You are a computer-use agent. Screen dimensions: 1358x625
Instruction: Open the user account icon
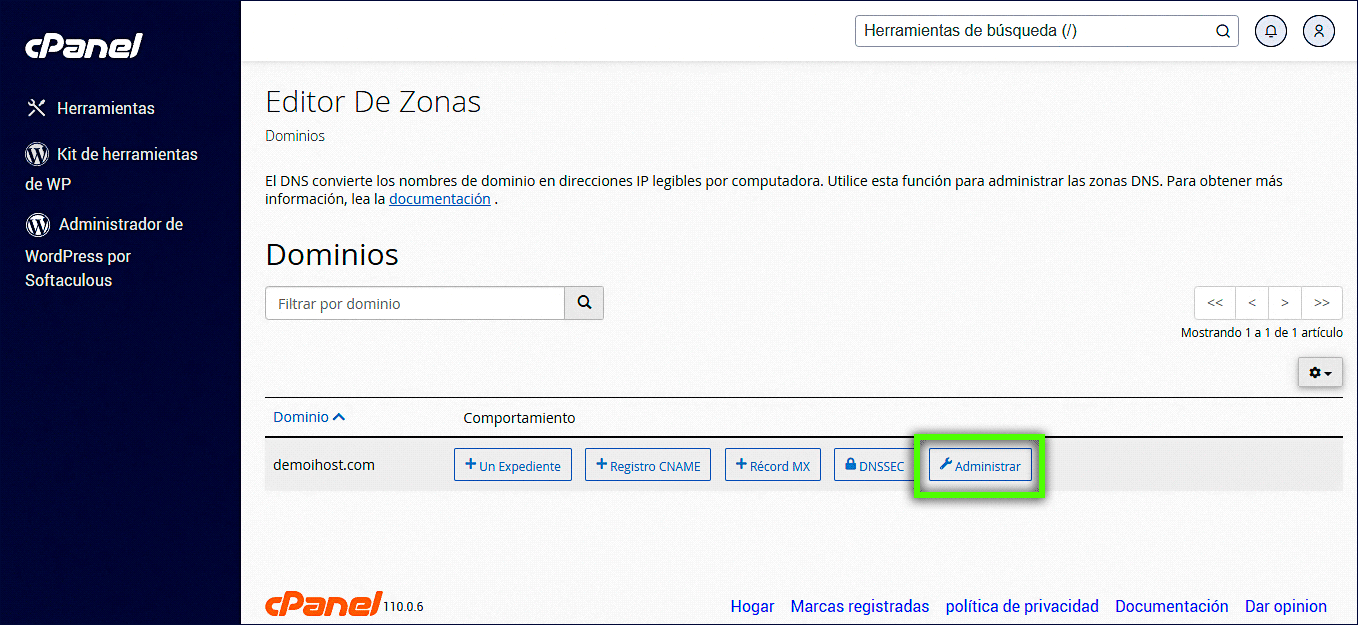(1319, 31)
